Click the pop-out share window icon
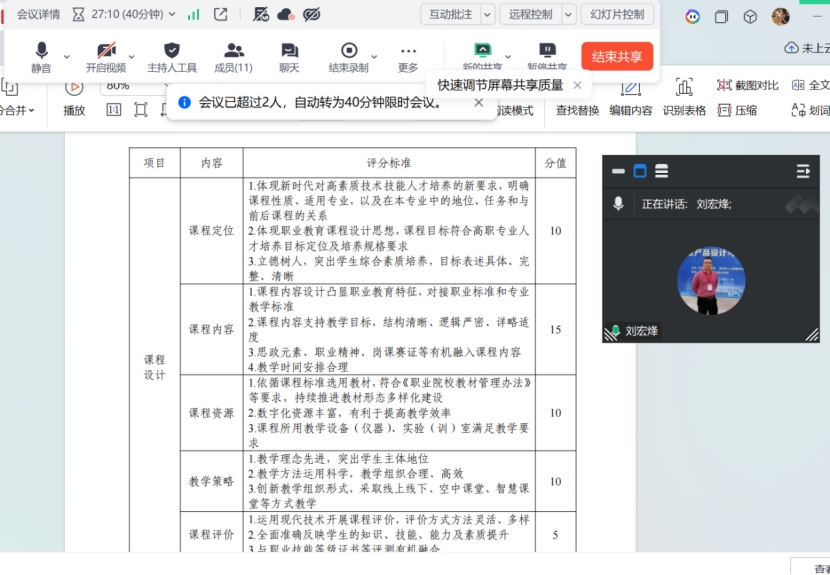 (x=221, y=14)
